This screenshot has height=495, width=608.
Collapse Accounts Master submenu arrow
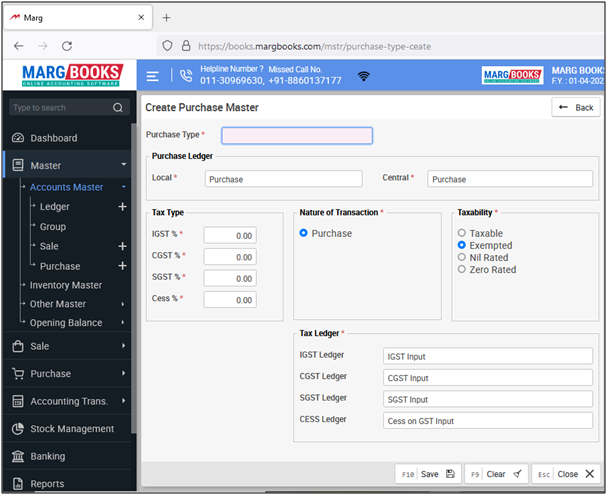tap(124, 187)
